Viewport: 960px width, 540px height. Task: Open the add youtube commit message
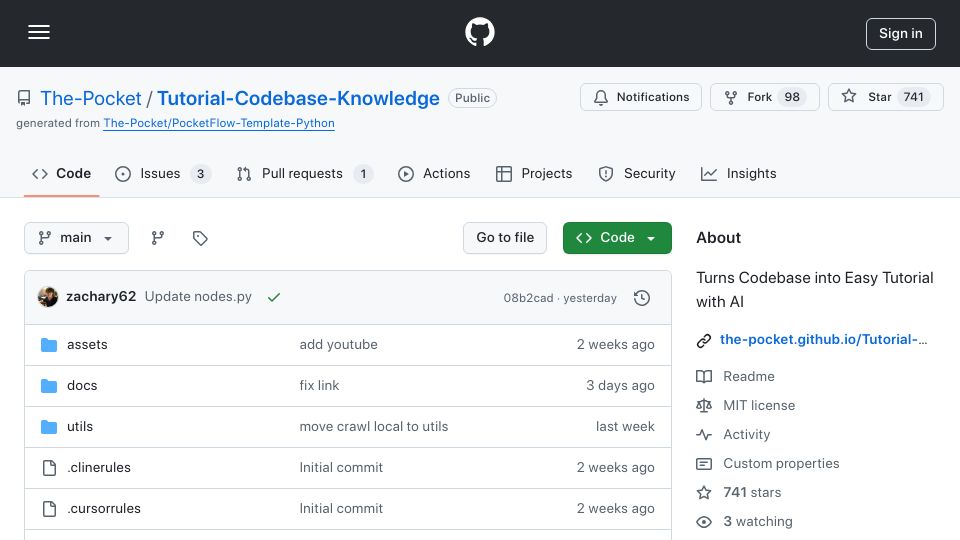tap(339, 345)
